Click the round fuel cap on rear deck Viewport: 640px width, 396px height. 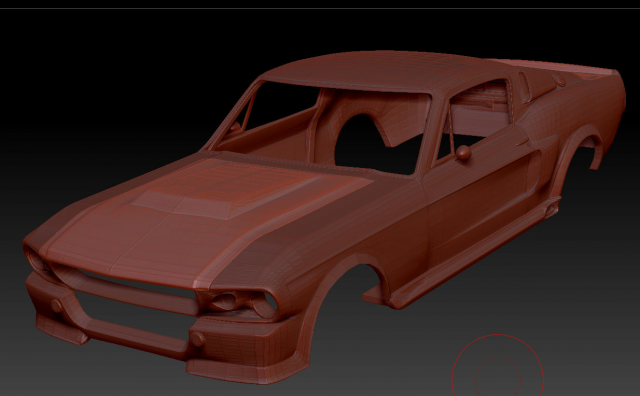pos(559,79)
